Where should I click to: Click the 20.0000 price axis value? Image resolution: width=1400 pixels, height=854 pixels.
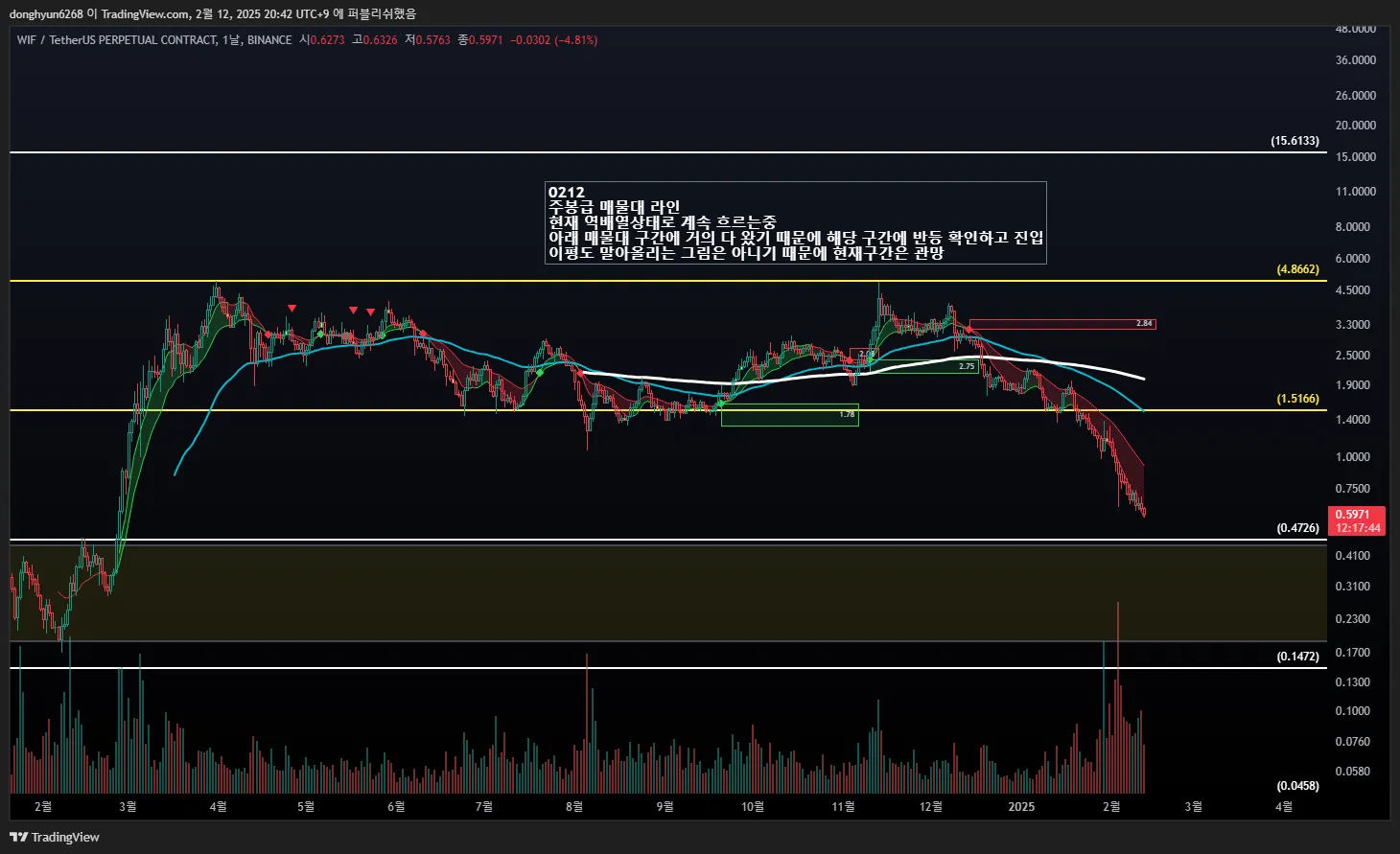1355,126
